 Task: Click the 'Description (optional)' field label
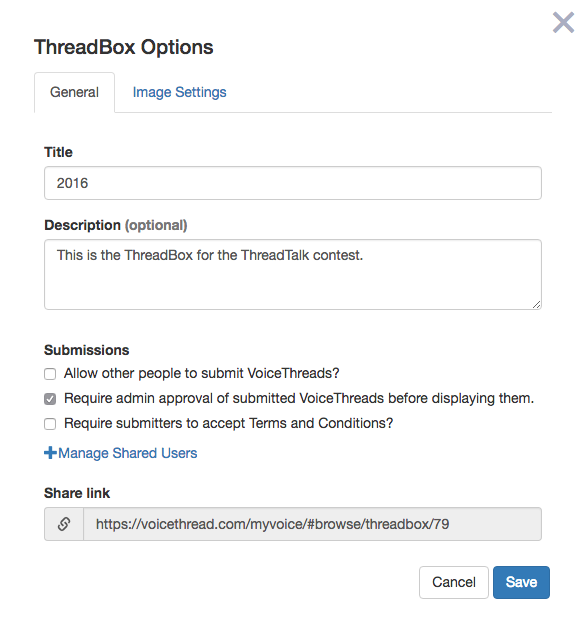(115, 225)
